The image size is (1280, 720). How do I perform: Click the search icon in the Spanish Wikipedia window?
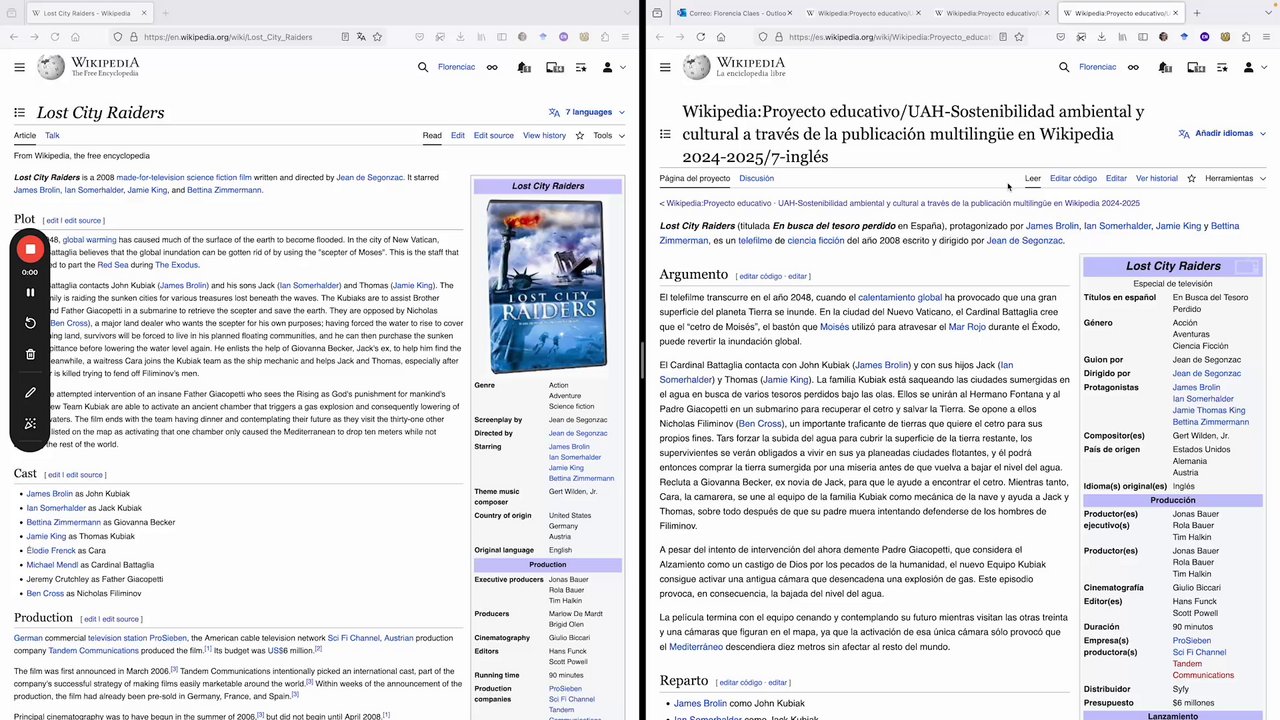coord(1064,67)
